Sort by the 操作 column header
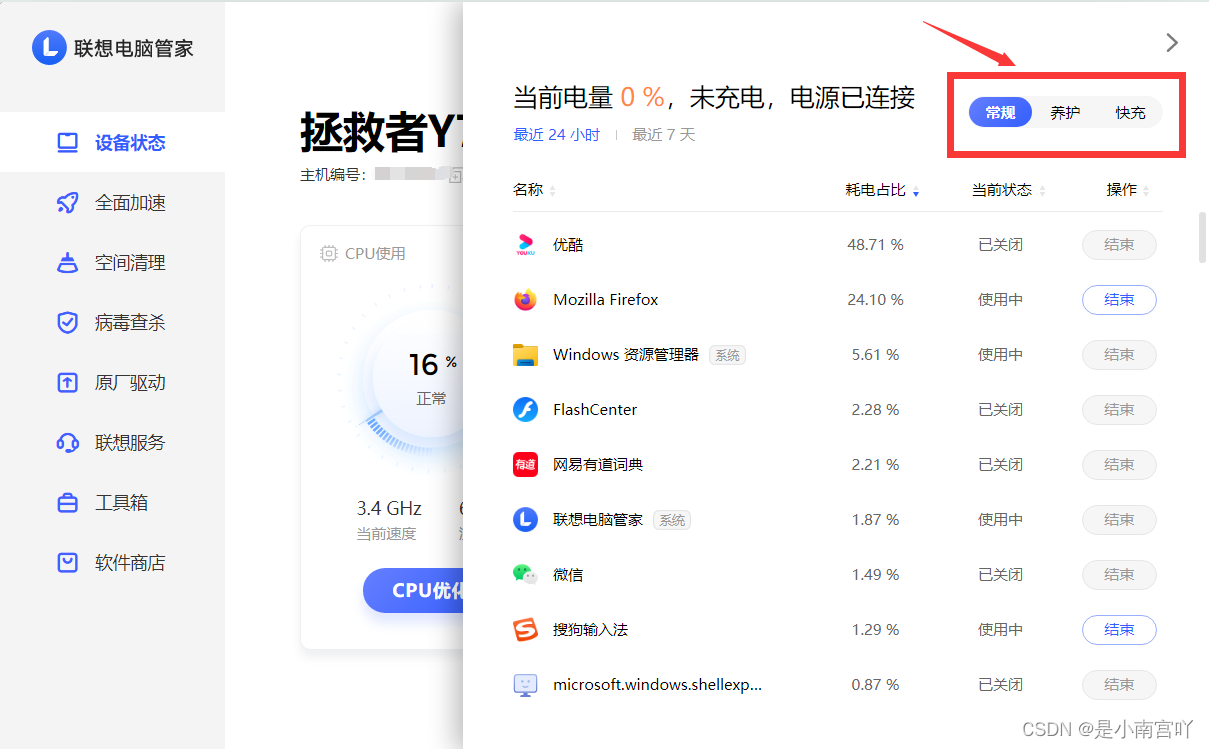1209x749 pixels. [1128, 190]
